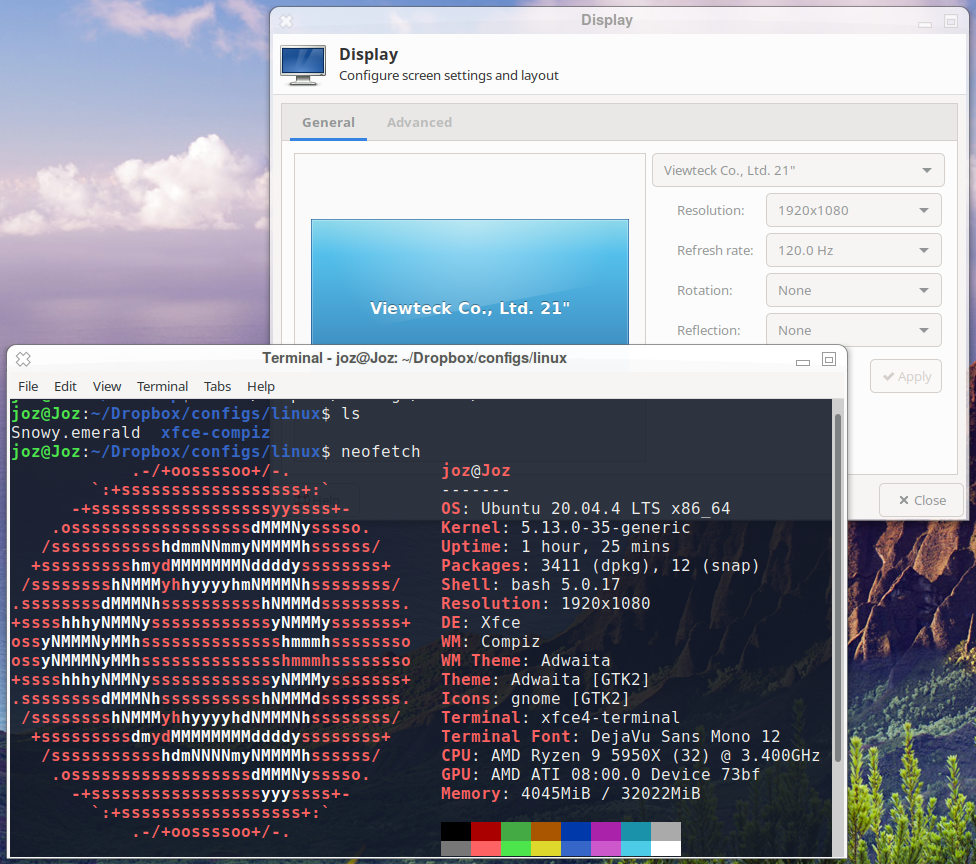Screen dimensions: 976x864
Task: Click the 'Terminal: xfce4-terminal' line
Action: pos(560,718)
